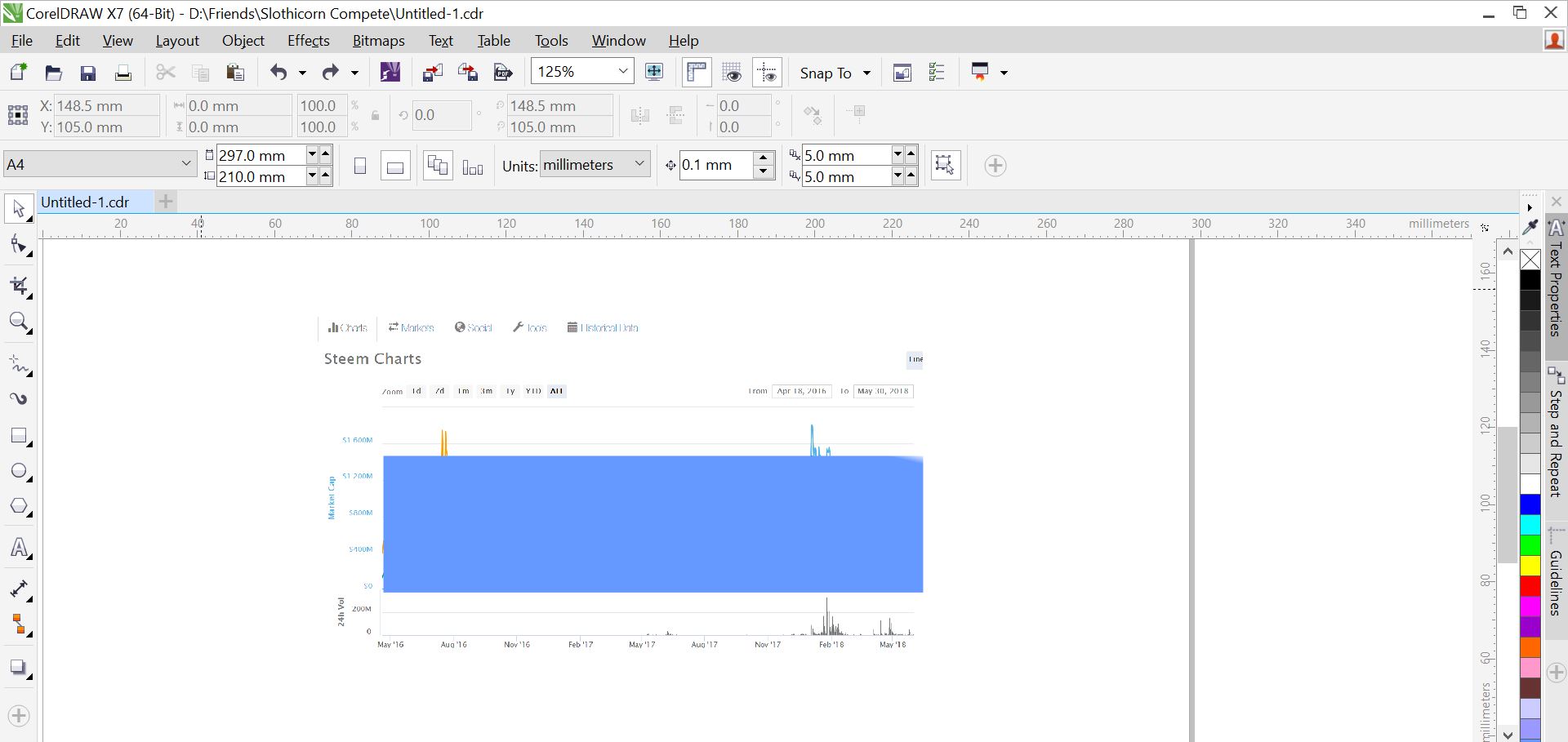This screenshot has width=1568, height=742.
Task: Select the Drop Shadow tool
Action: click(19, 668)
